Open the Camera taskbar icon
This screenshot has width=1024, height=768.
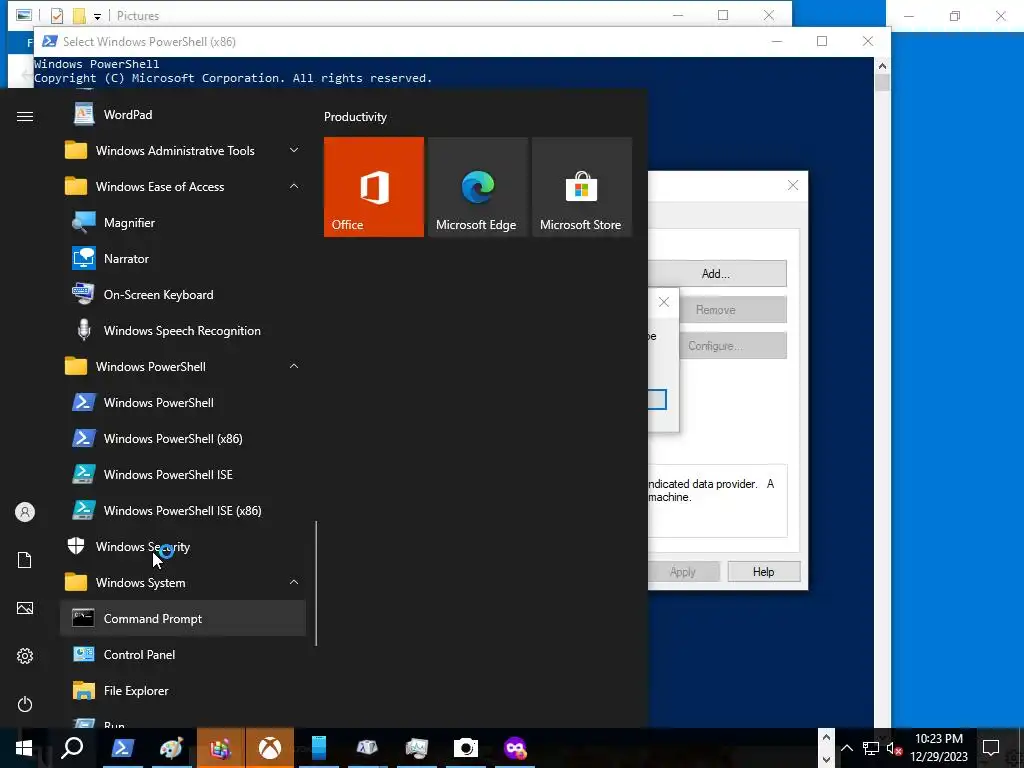[x=466, y=748]
